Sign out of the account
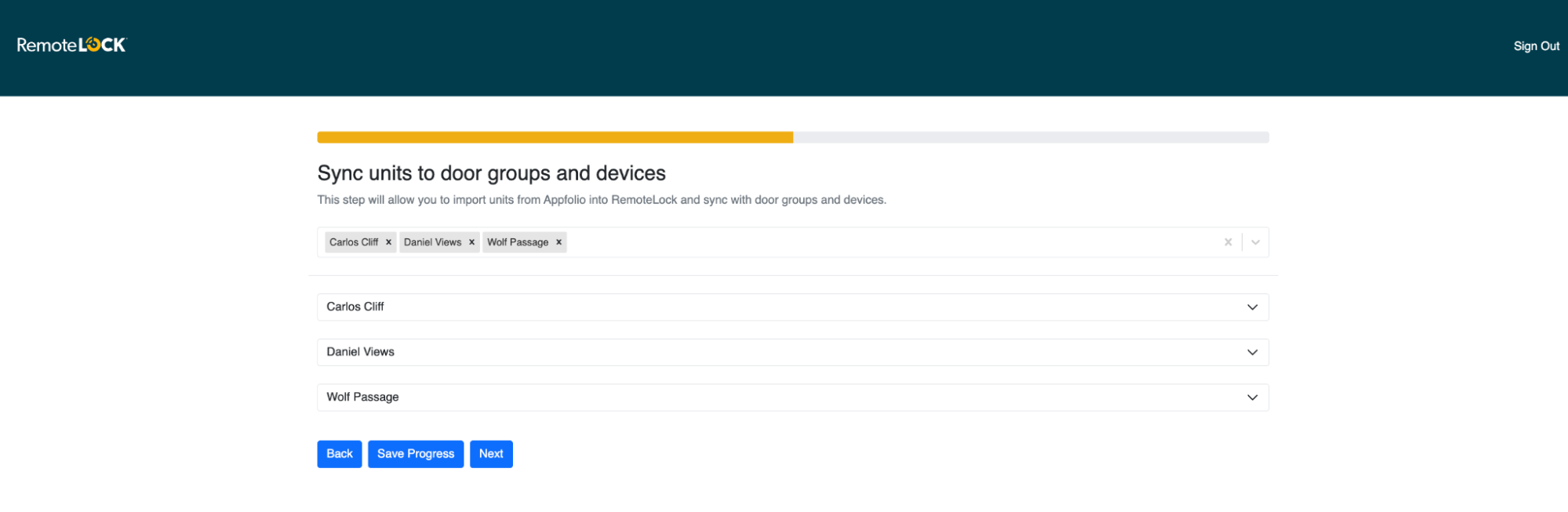This screenshot has height=512, width=1568. tap(1536, 46)
